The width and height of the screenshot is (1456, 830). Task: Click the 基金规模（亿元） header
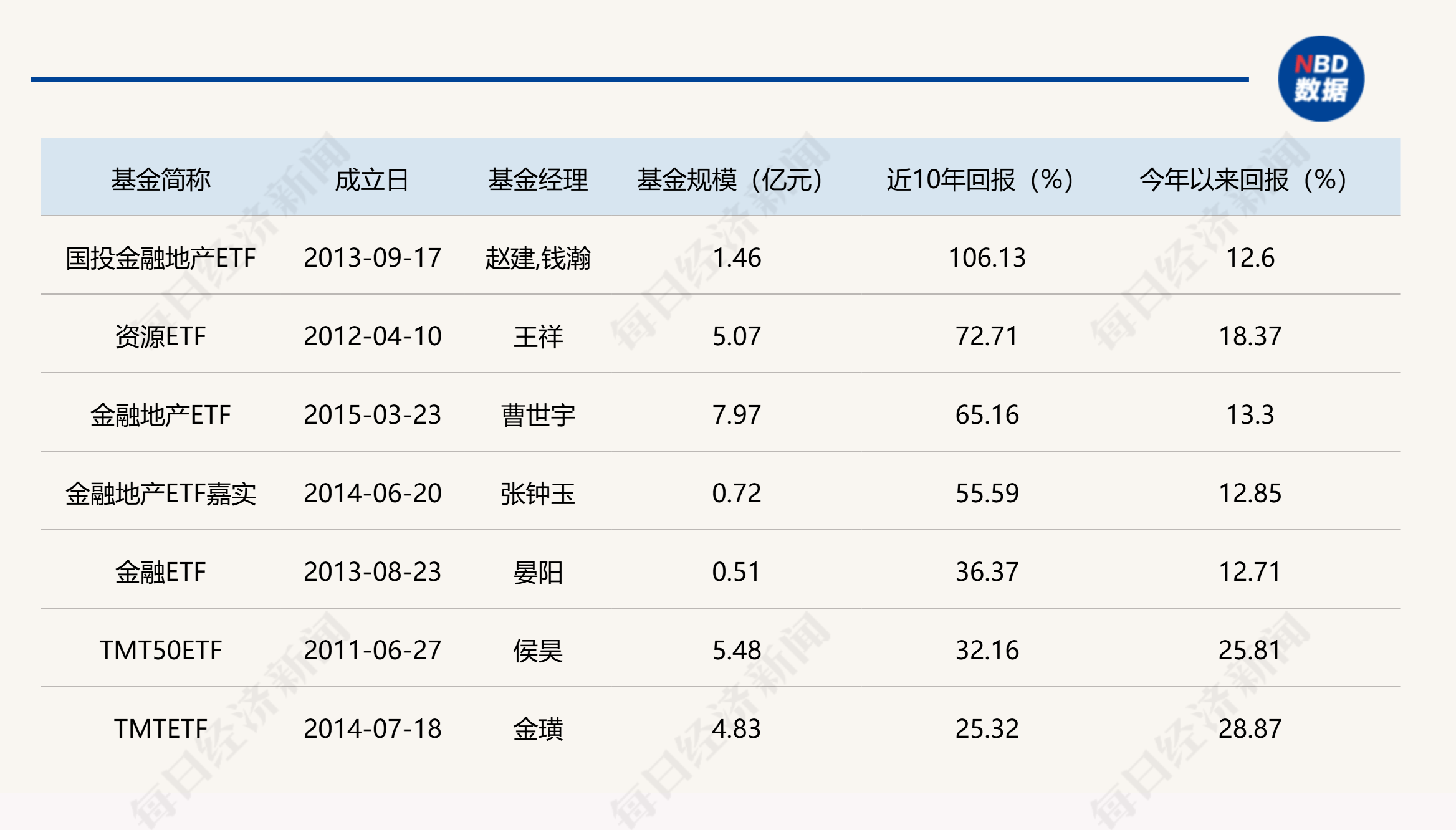coord(730,179)
